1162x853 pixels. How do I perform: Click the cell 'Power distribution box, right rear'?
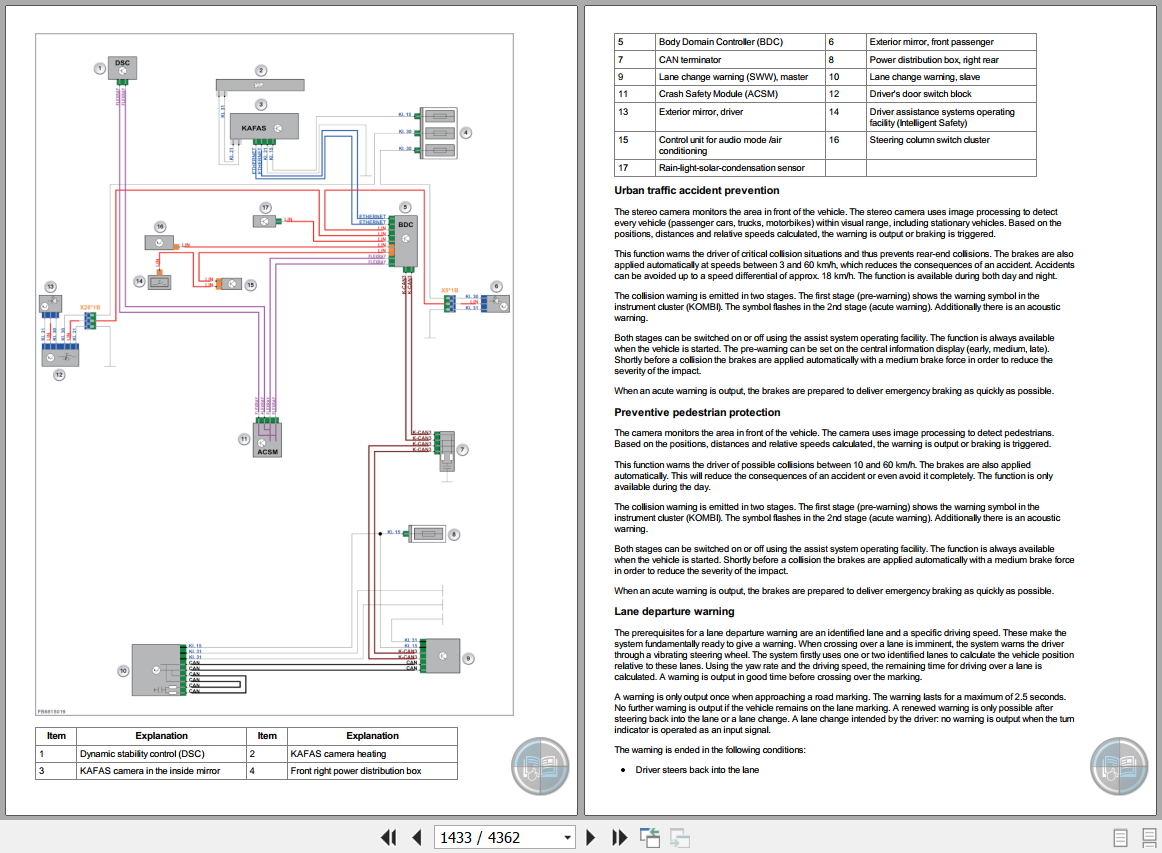(951, 60)
